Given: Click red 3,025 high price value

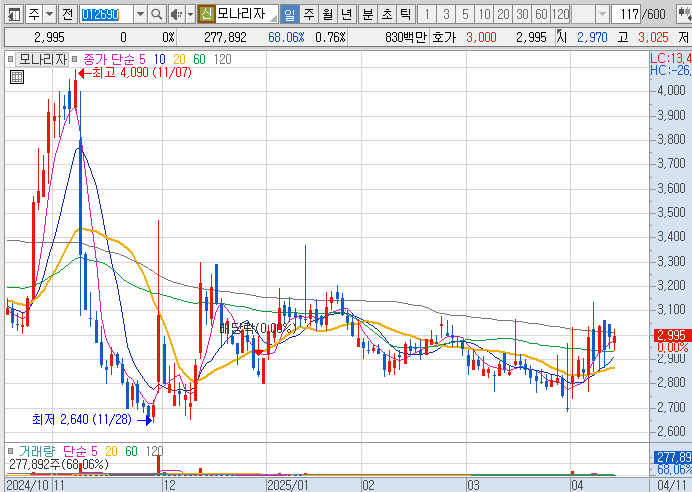Looking at the screenshot, I should (653, 38).
